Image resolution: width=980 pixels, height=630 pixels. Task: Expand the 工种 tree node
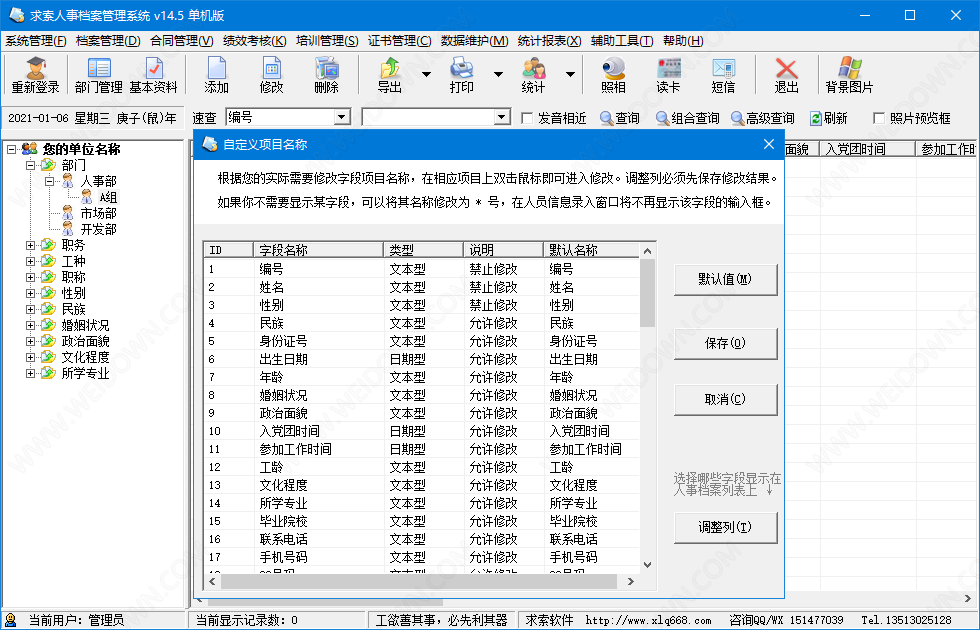(30, 261)
